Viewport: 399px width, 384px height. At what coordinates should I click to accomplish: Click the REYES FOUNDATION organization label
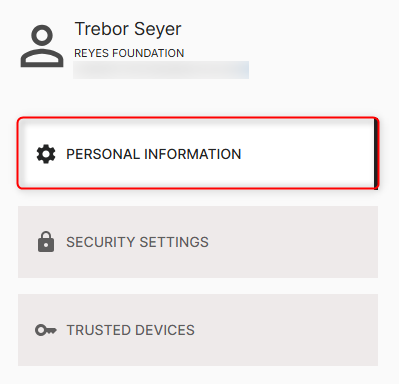[x=129, y=53]
